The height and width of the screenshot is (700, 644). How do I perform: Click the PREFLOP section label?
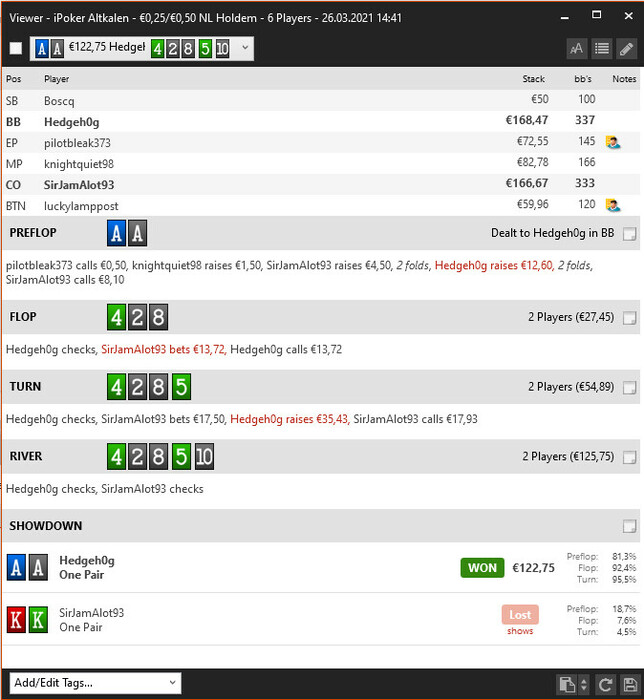[33, 233]
